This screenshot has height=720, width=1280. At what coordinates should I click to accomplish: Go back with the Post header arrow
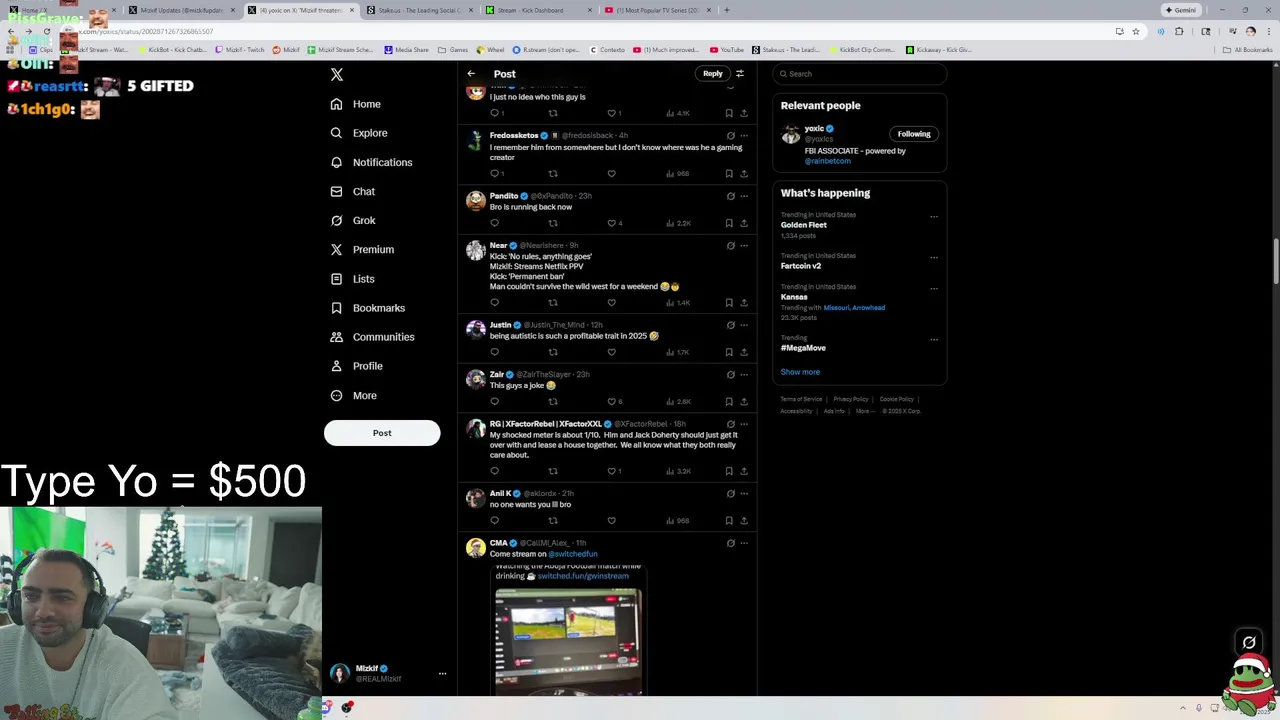(471, 73)
